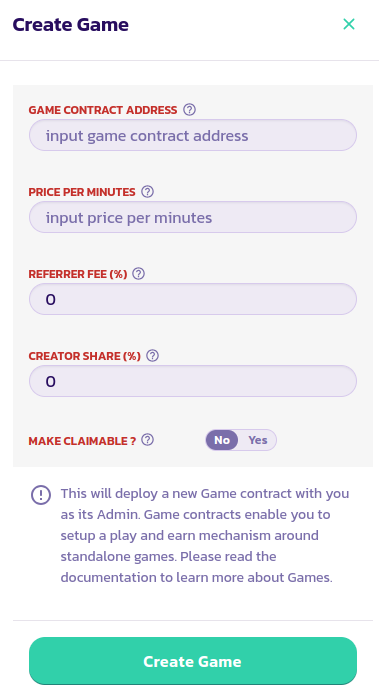379x689 pixels.
Task: Click Creator Share help question mark
Action: (x=152, y=355)
